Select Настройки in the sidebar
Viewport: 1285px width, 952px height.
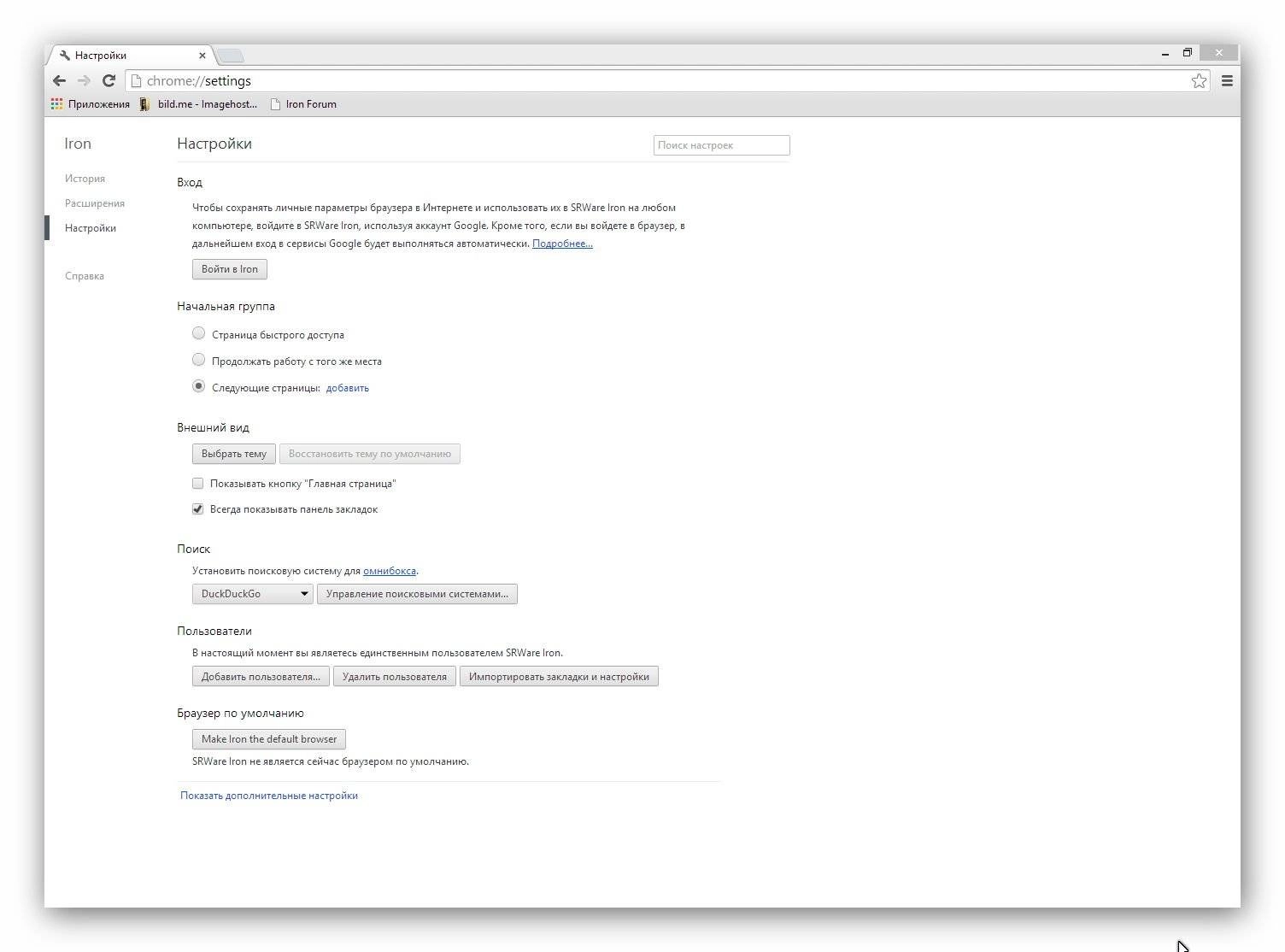[91, 228]
